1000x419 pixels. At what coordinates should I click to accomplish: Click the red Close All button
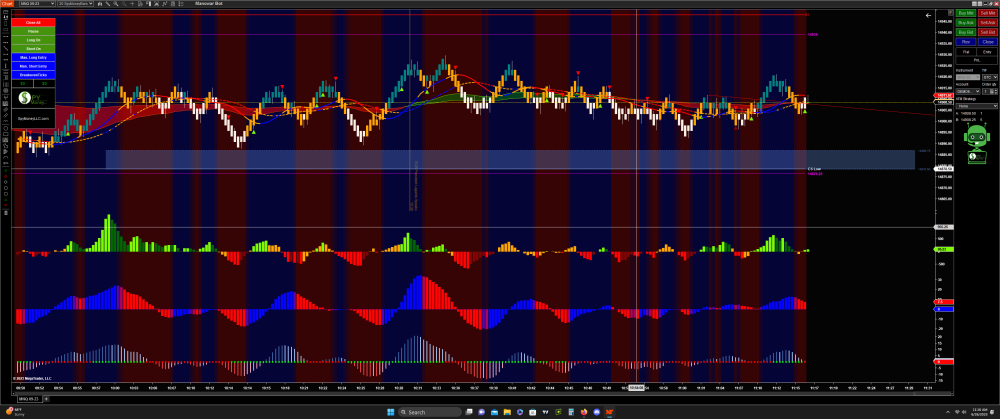(x=33, y=21)
